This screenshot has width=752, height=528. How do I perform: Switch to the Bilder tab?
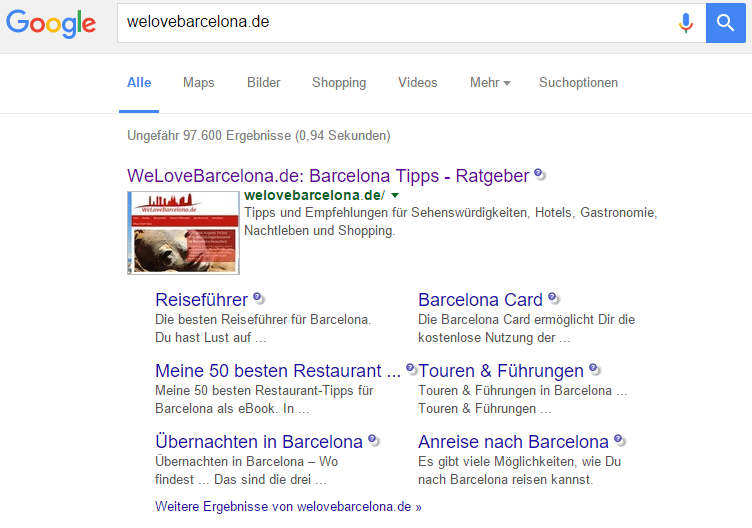(263, 82)
